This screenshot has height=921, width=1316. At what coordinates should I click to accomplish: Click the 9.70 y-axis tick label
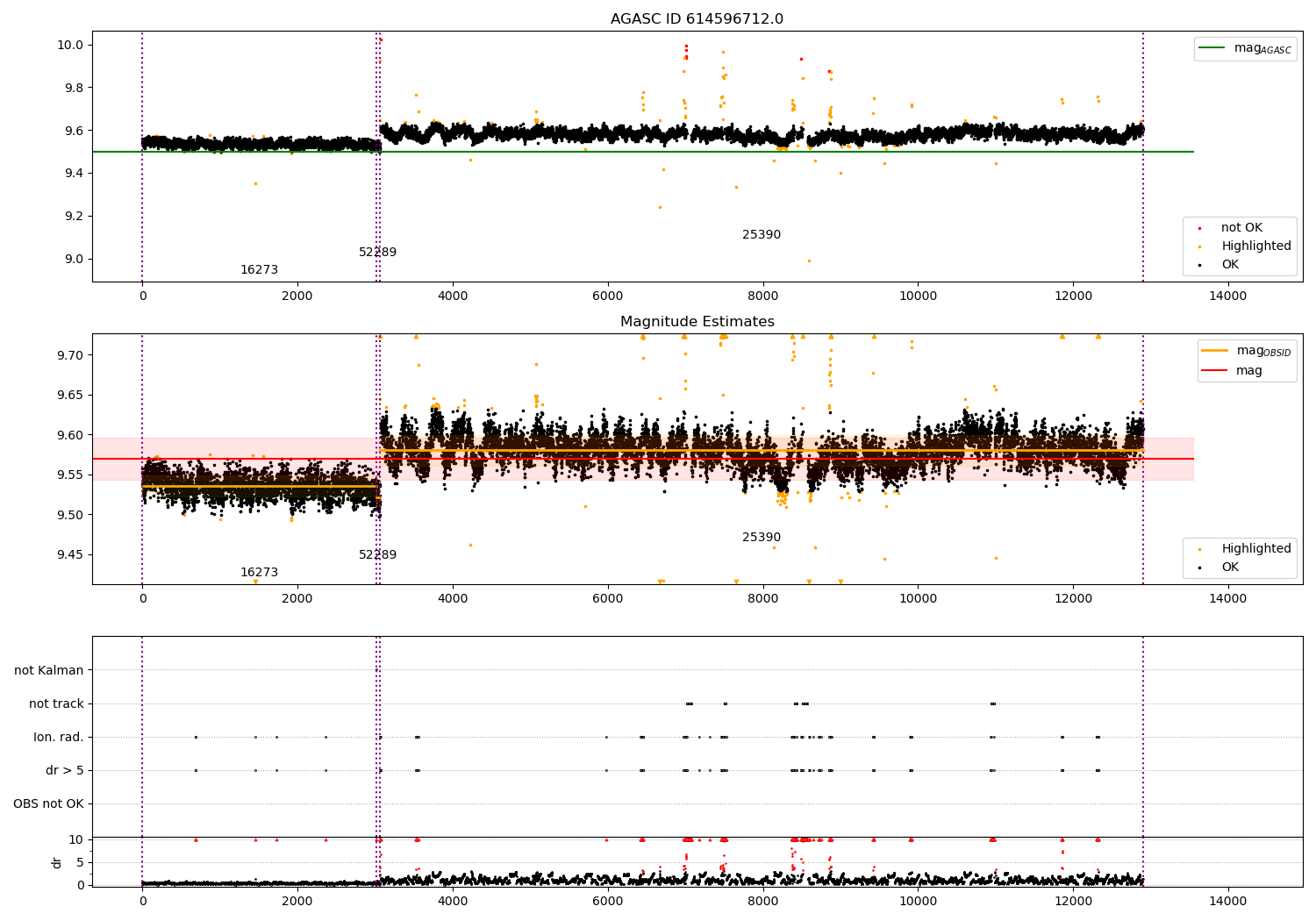[73, 355]
